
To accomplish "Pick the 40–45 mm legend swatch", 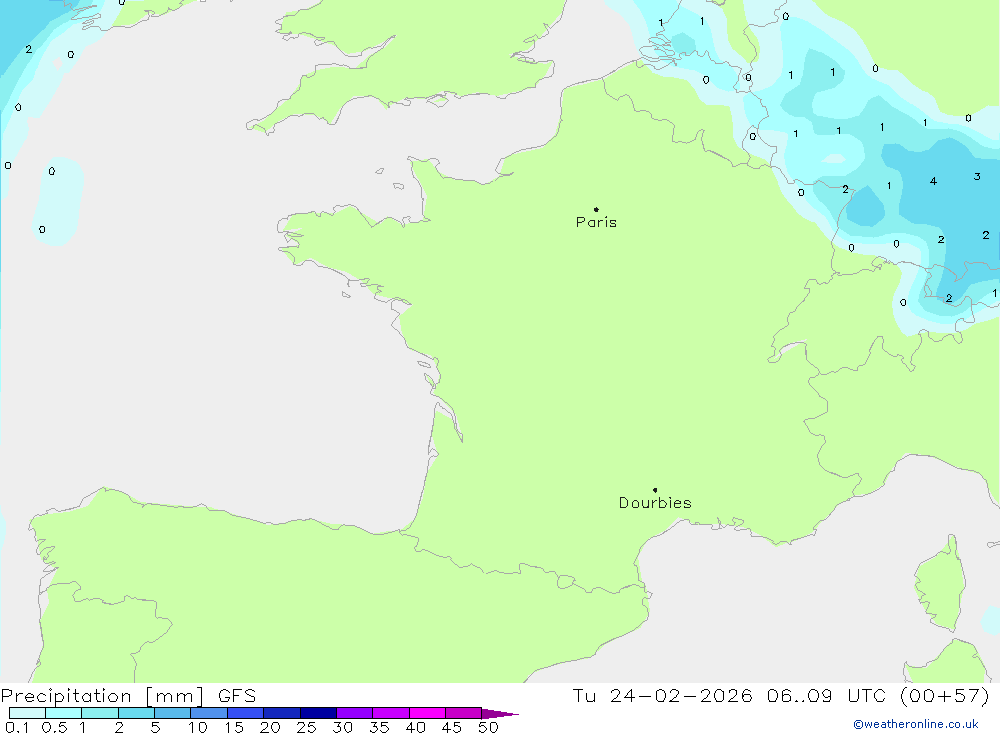I will [427, 713].
